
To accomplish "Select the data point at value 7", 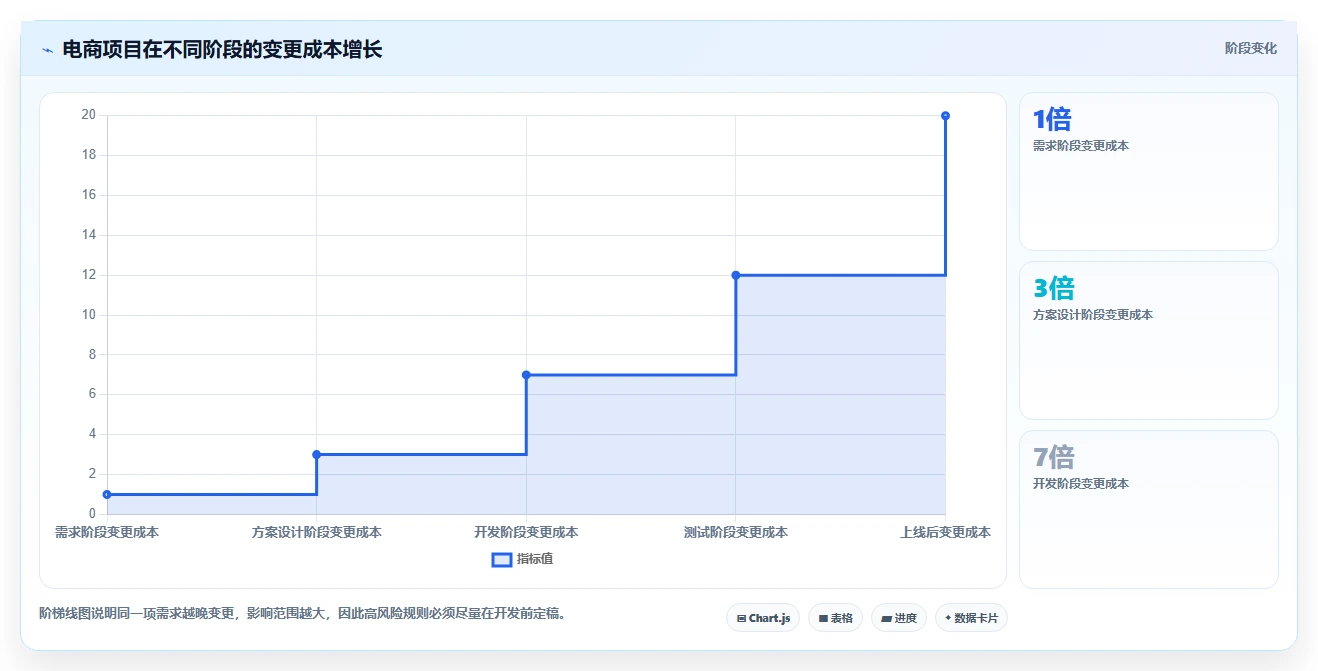I will [526, 375].
